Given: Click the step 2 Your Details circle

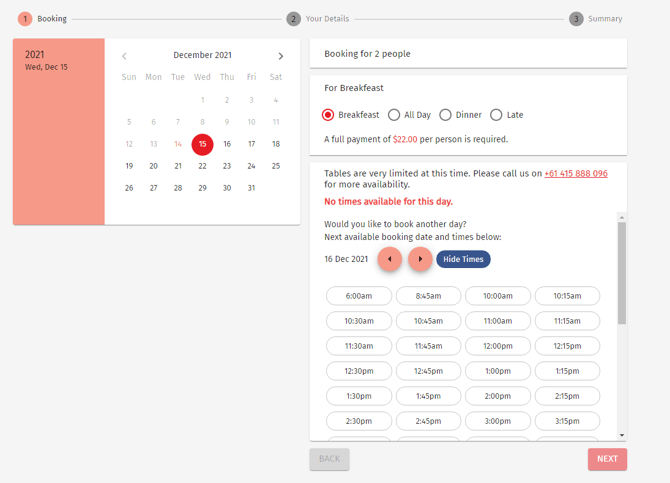Looking at the screenshot, I should coord(293,19).
